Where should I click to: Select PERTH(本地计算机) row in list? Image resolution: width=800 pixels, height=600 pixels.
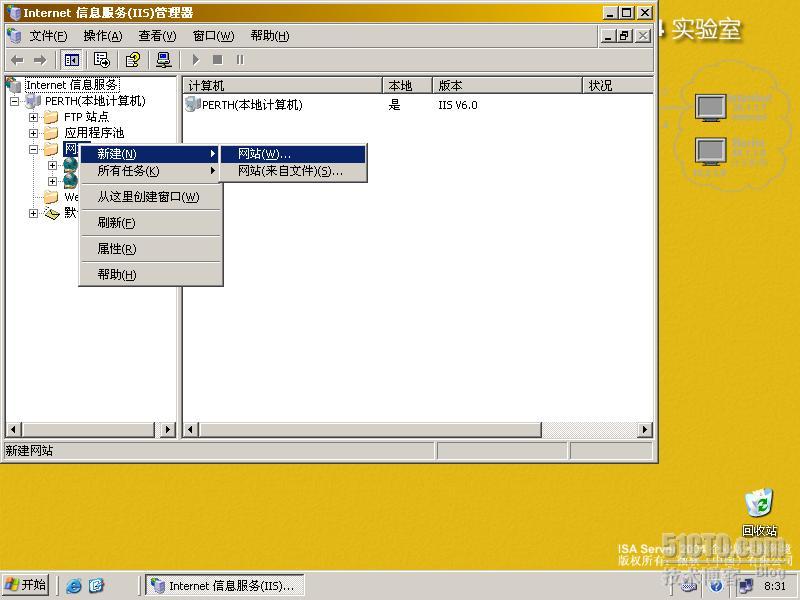tap(245, 105)
